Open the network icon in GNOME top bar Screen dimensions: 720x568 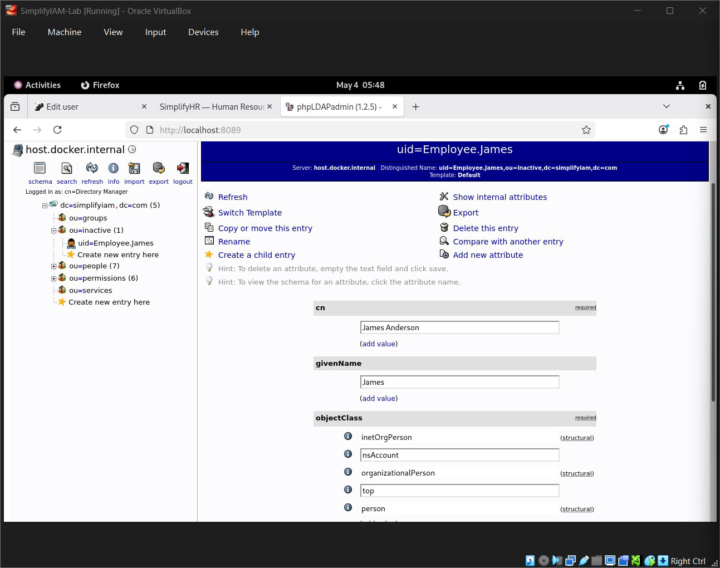coord(680,85)
